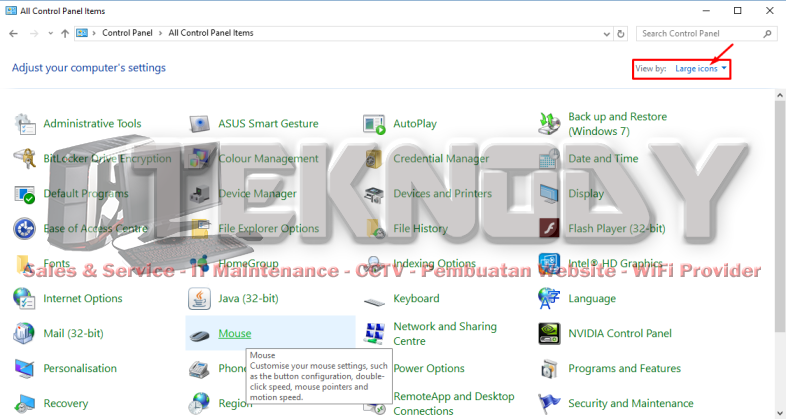This screenshot has width=786, height=419.
Task: Open the Display monitor icon
Action: pyautogui.click(x=549, y=194)
